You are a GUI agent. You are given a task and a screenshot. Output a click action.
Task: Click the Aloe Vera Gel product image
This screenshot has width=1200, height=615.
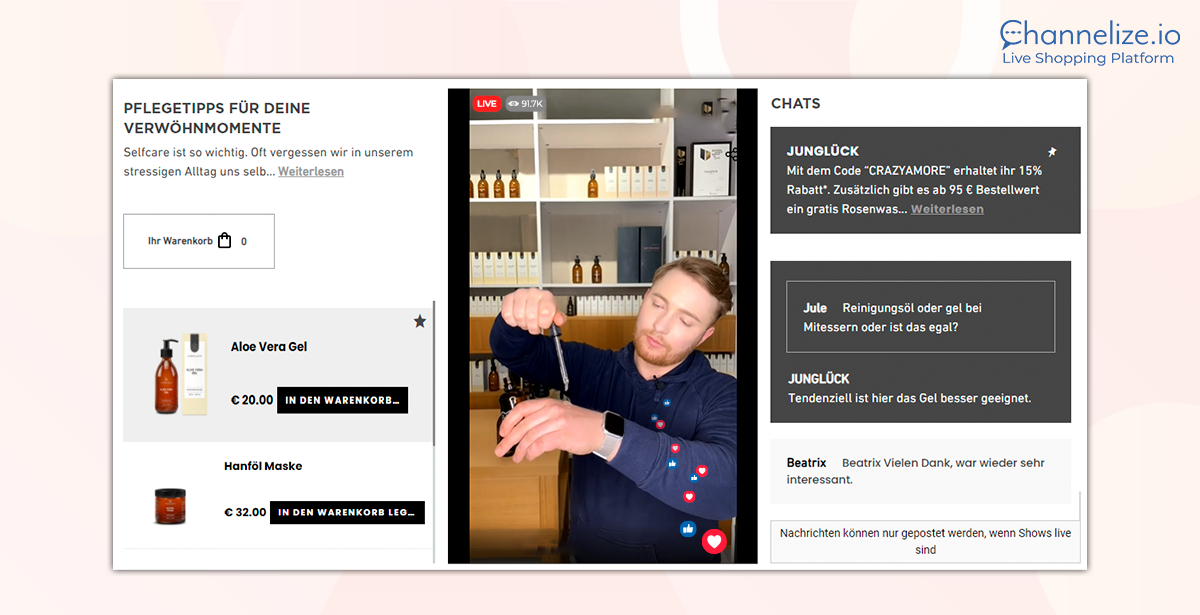tap(181, 375)
